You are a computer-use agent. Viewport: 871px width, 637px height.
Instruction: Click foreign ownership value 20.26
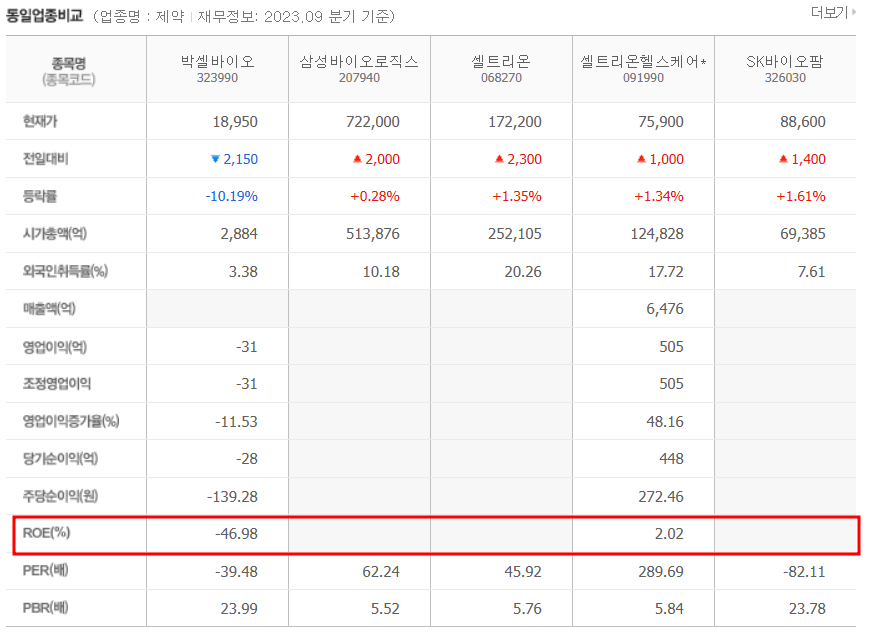(x=523, y=272)
